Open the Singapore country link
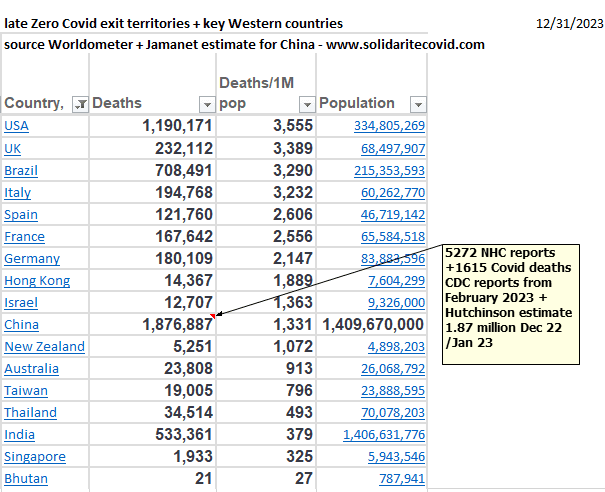Viewport: 605px width, 492px height. coord(35,456)
